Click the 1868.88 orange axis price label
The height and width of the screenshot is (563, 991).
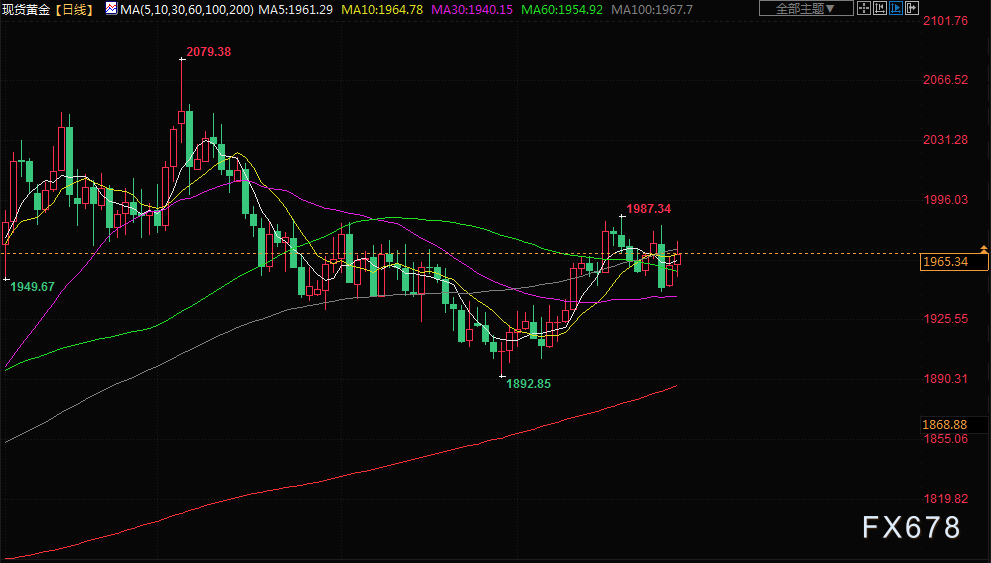coord(945,424)
